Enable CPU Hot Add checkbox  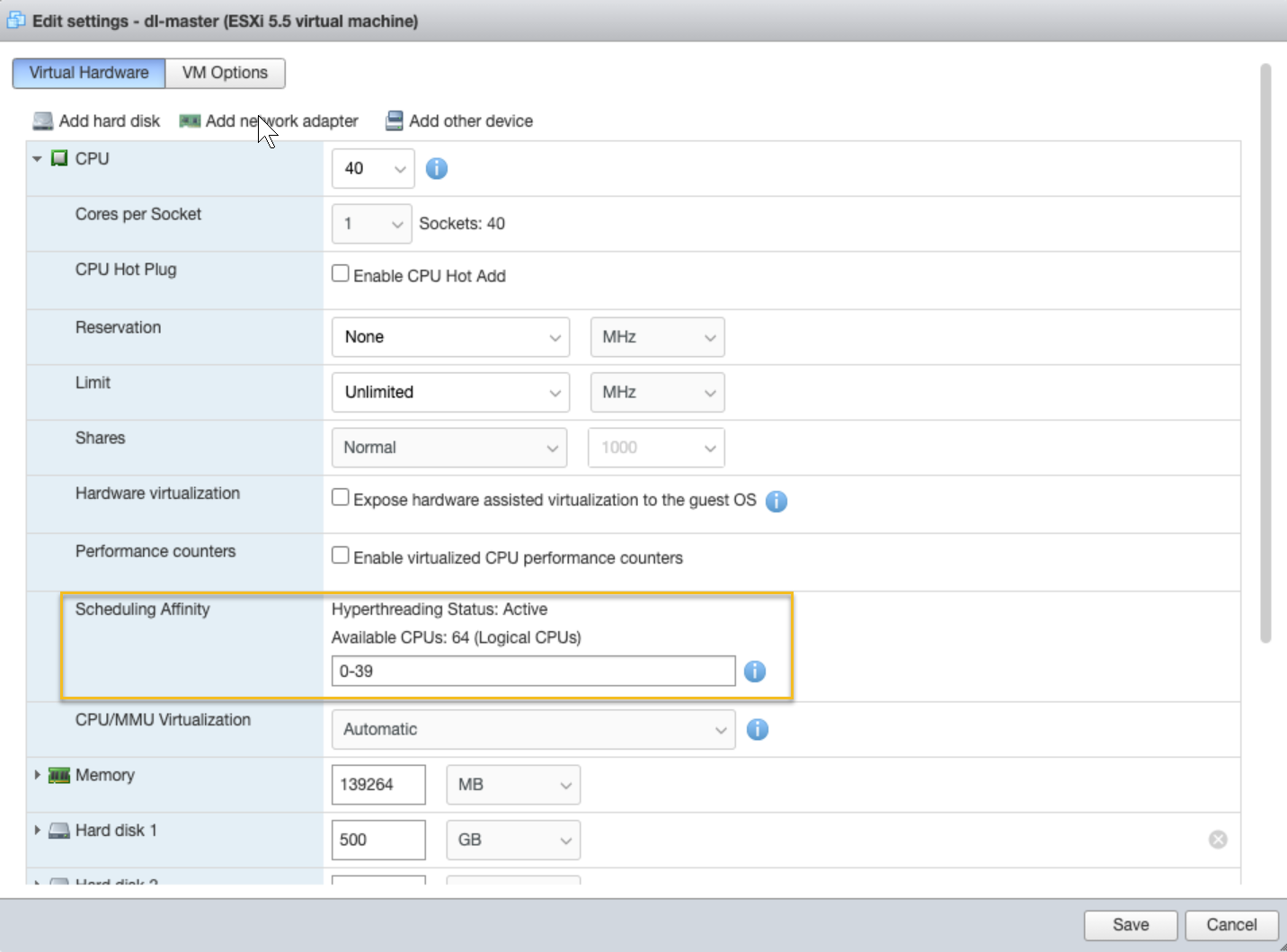(341, 273)
